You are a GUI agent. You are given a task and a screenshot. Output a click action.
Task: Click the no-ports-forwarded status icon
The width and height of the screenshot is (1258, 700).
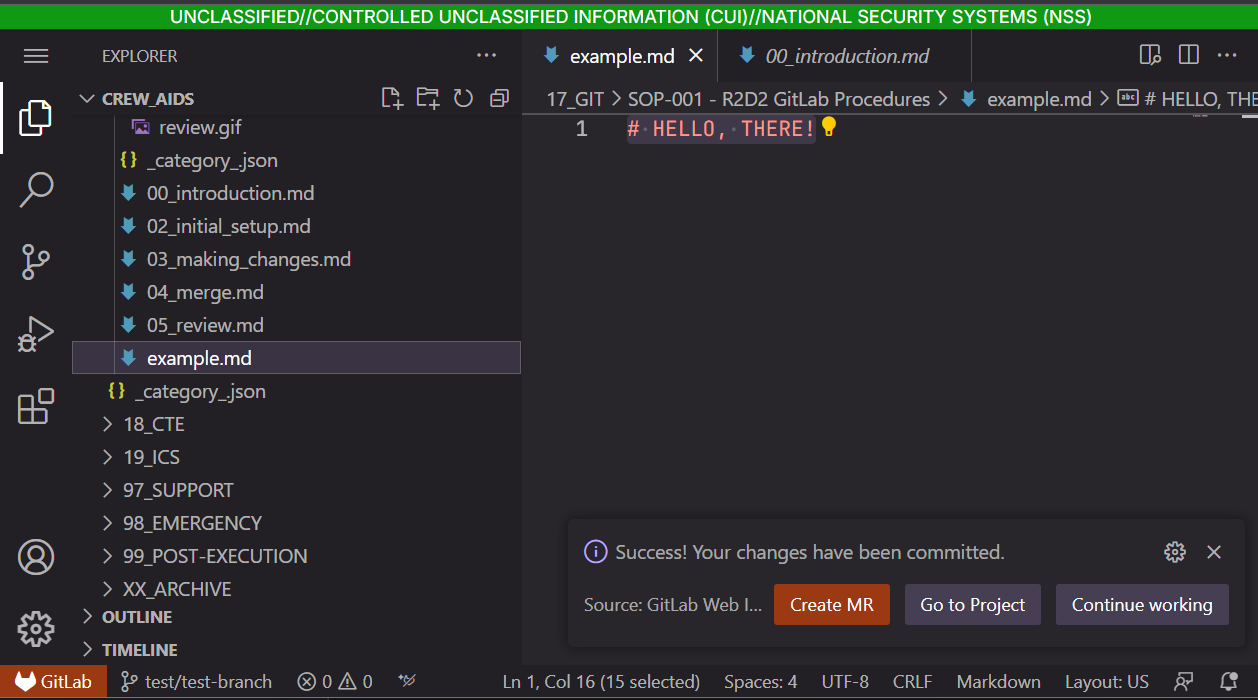point(407,682)
